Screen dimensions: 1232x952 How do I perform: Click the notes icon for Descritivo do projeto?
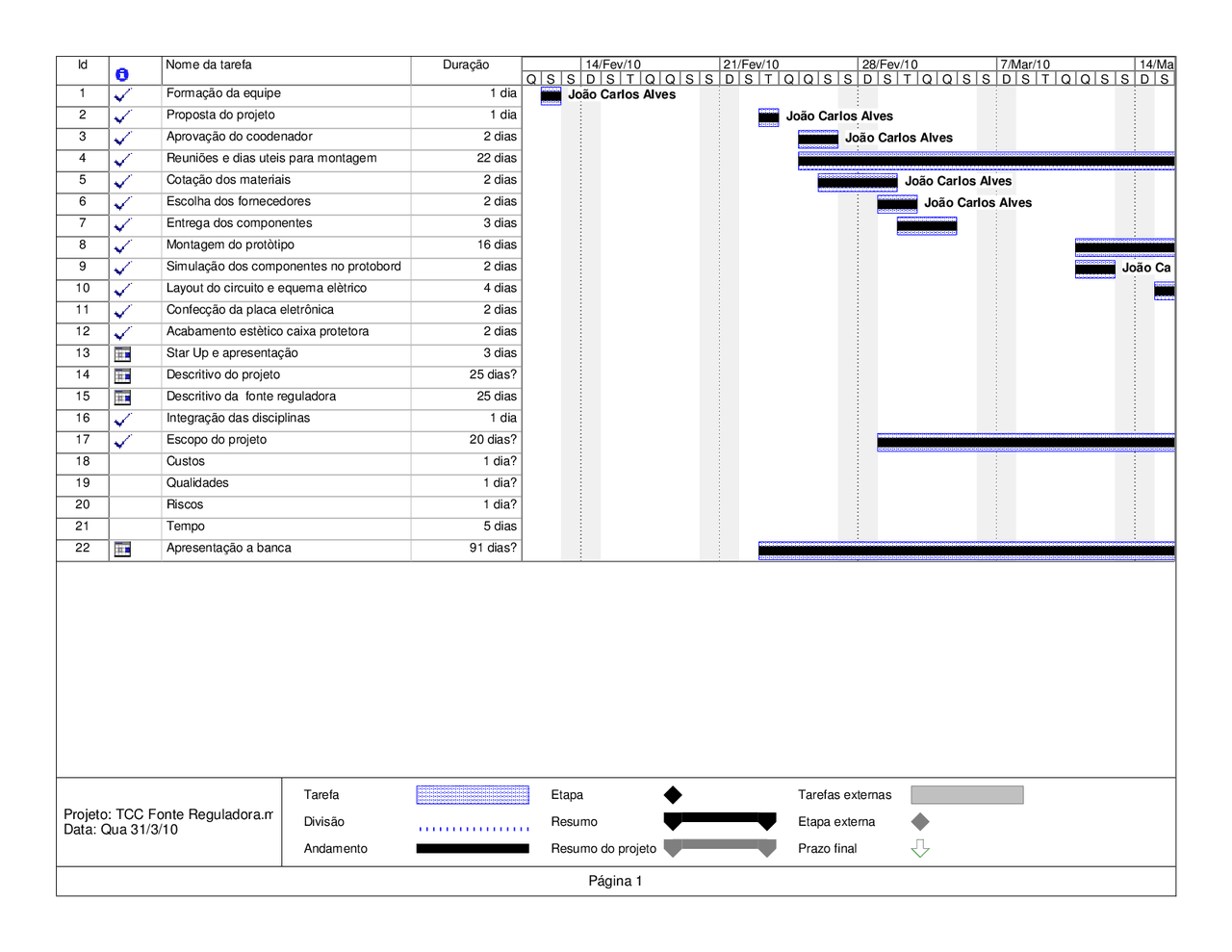pyautogui.click(x=123, y=375)
